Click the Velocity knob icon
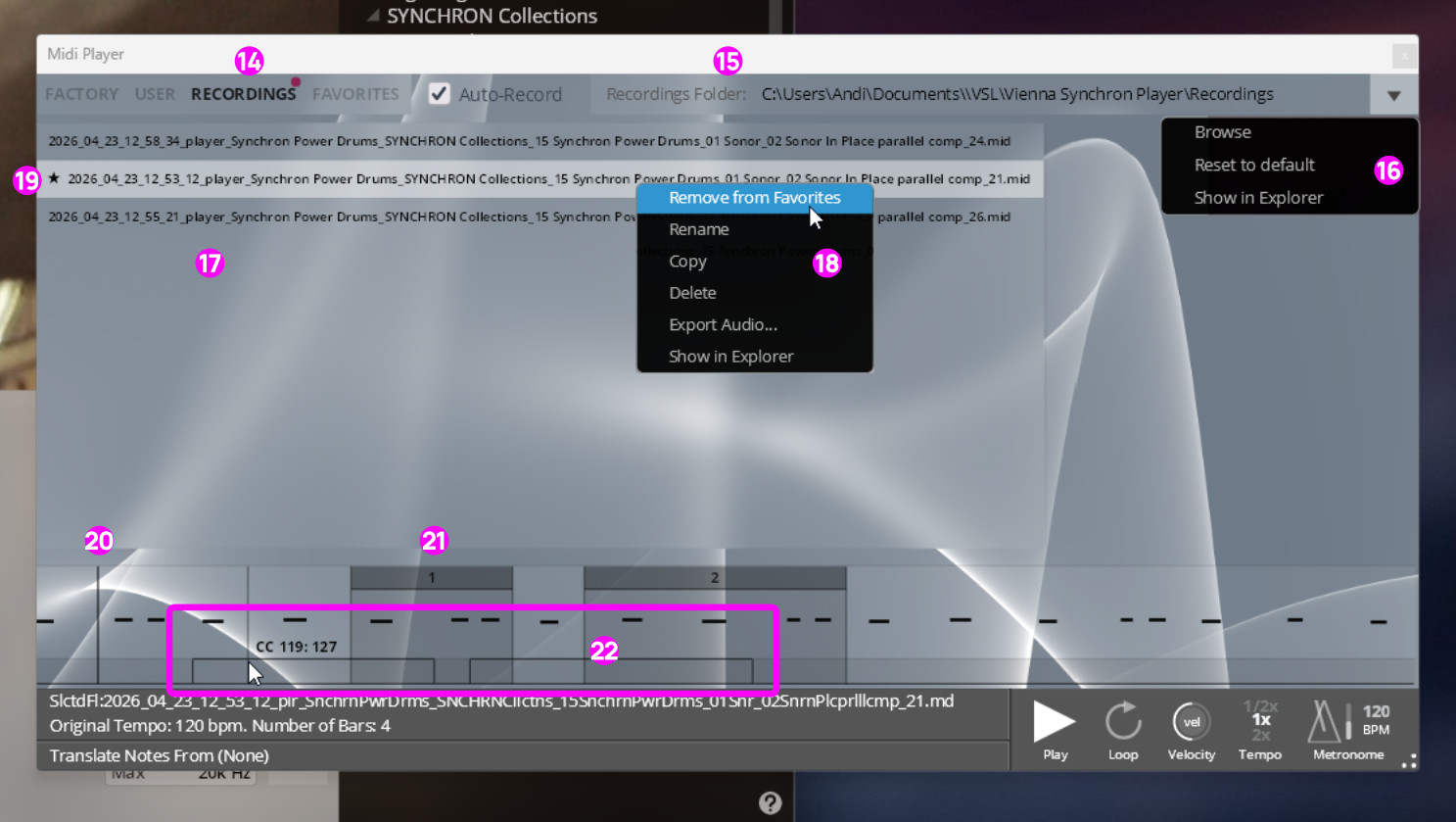 click(1191, 722)
